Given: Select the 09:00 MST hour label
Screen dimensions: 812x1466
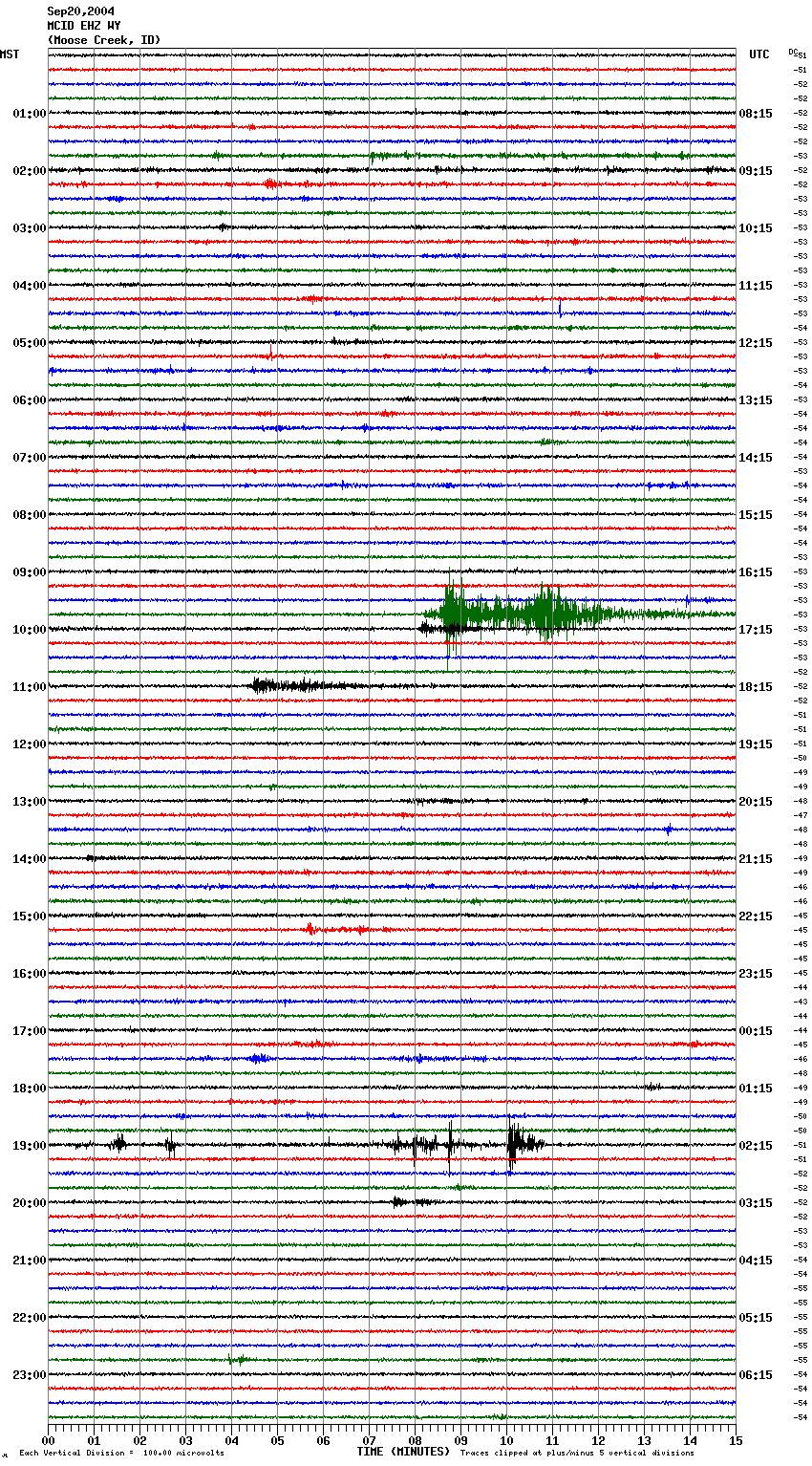Looking at the screenshot, I should pos(29,572).
